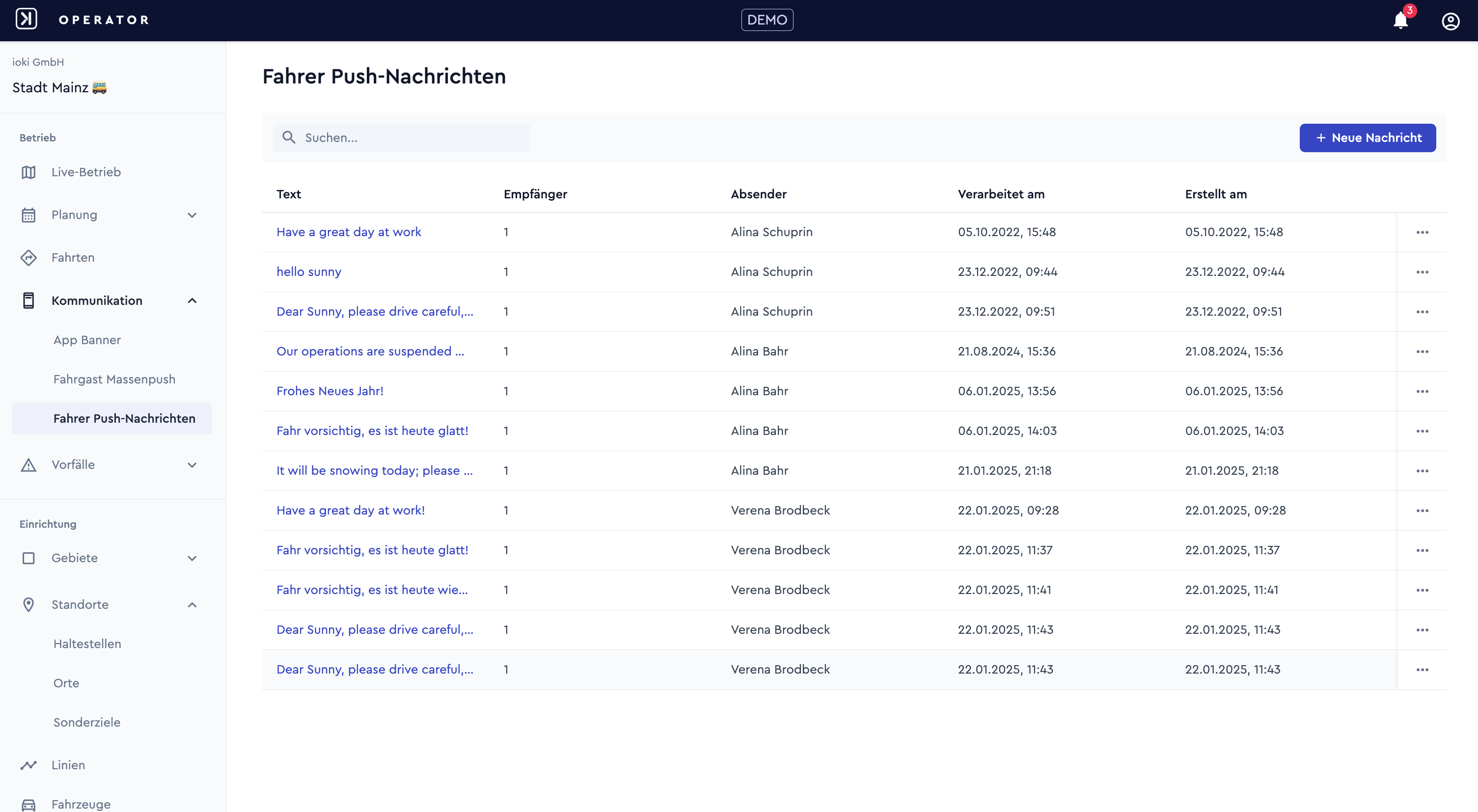Image resolution: width=1478 pixels, height=812 pixels.
Task: Open the more options for the 'hello sunny' row
Action: tap(1422, 272)
